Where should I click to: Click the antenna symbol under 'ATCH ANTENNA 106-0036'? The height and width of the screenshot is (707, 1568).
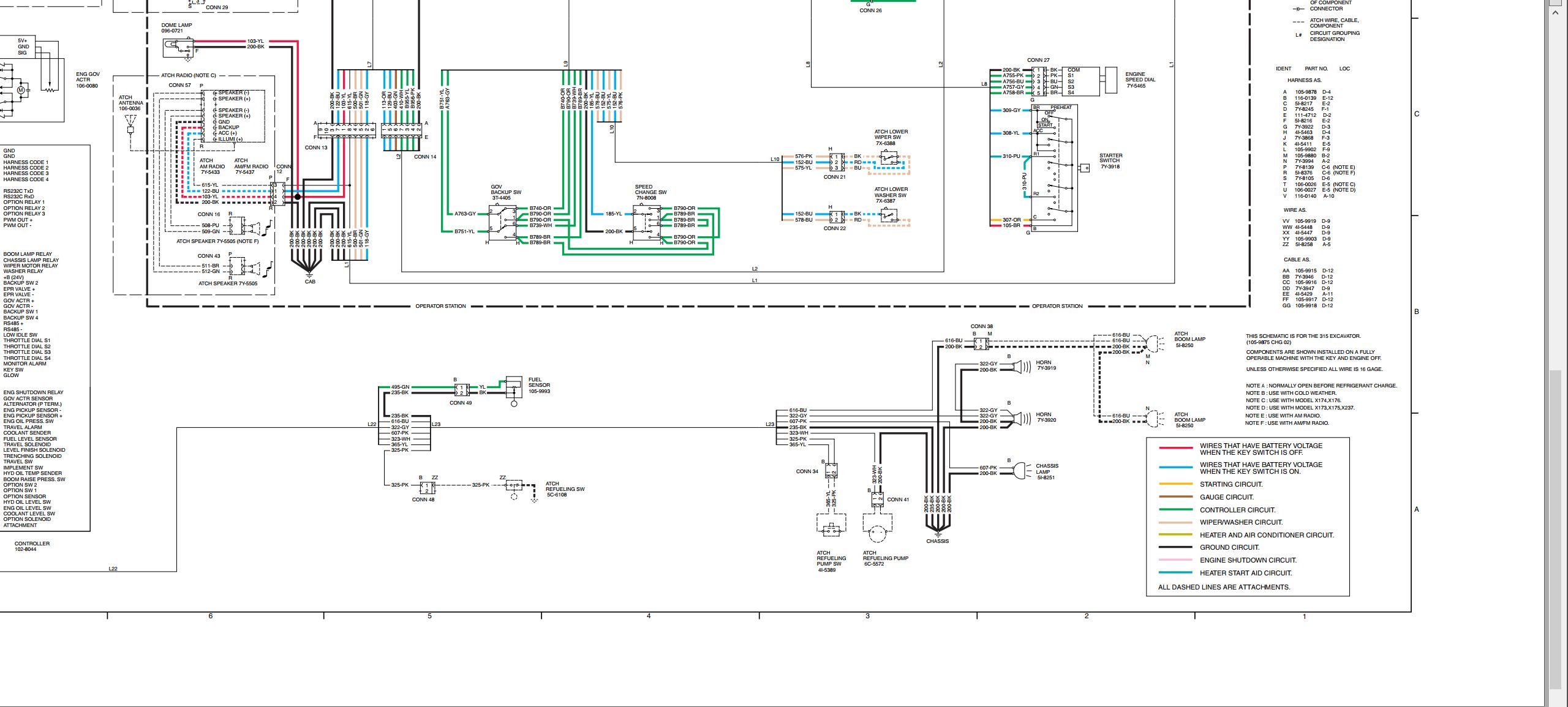(x=130, y=125)
